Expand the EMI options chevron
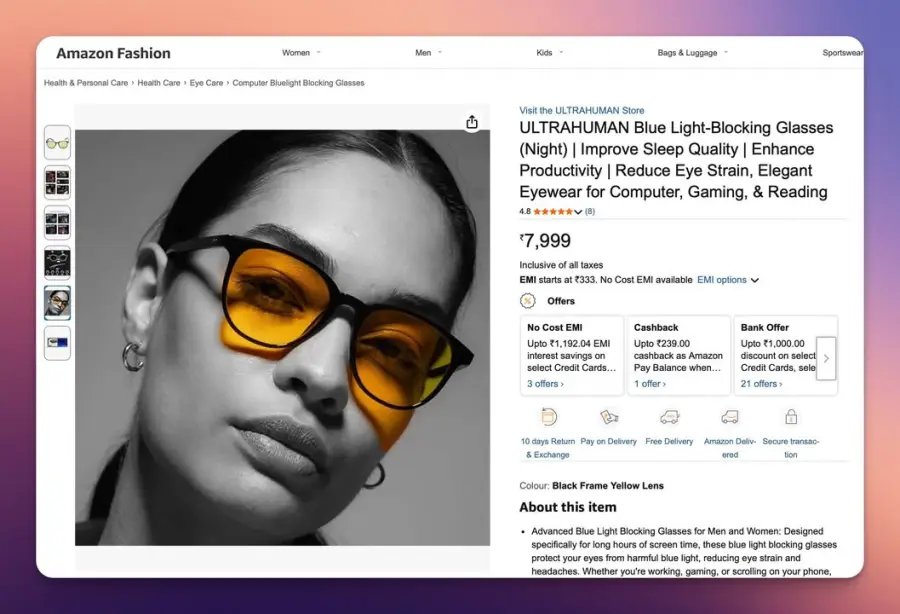Viewport: 900px width, 614px height. (755, 280)
